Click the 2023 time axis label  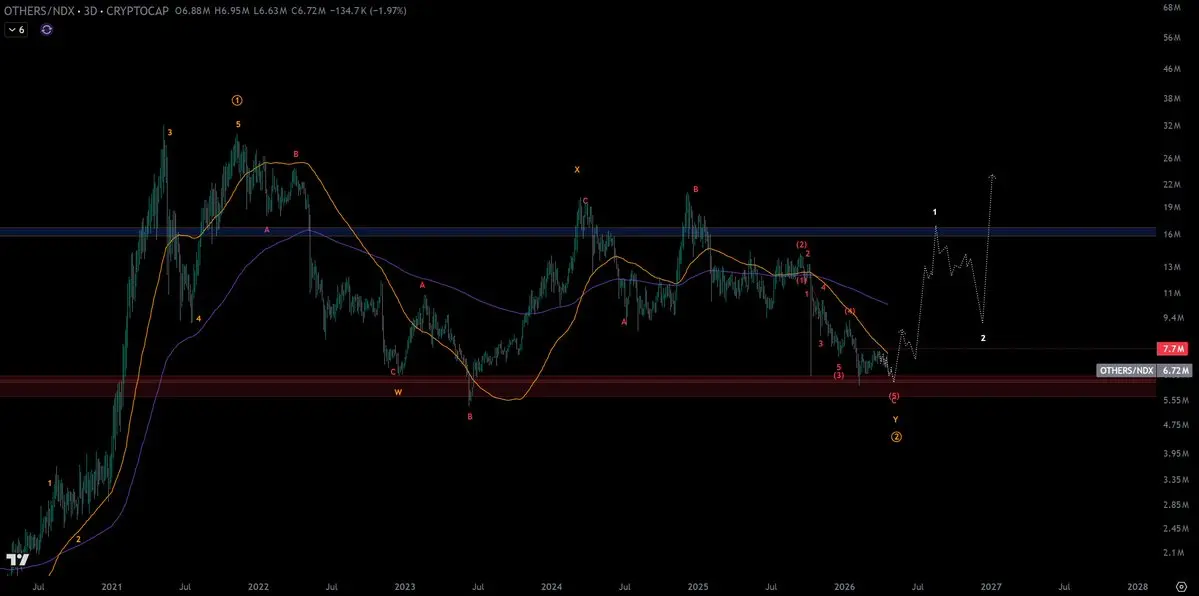(405, 587)
